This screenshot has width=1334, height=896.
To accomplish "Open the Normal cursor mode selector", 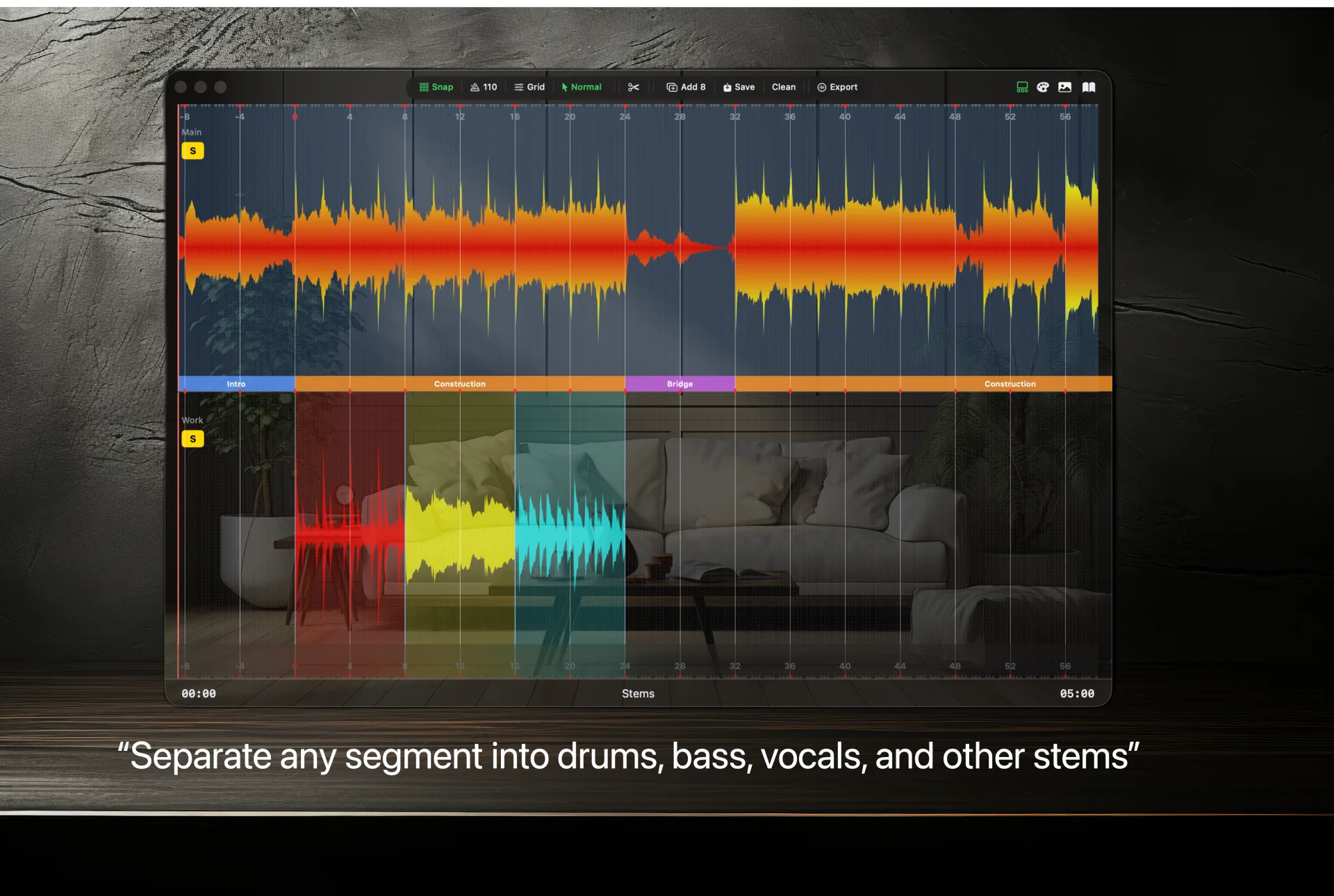I will pyautogui.click(x=582, y=87).
